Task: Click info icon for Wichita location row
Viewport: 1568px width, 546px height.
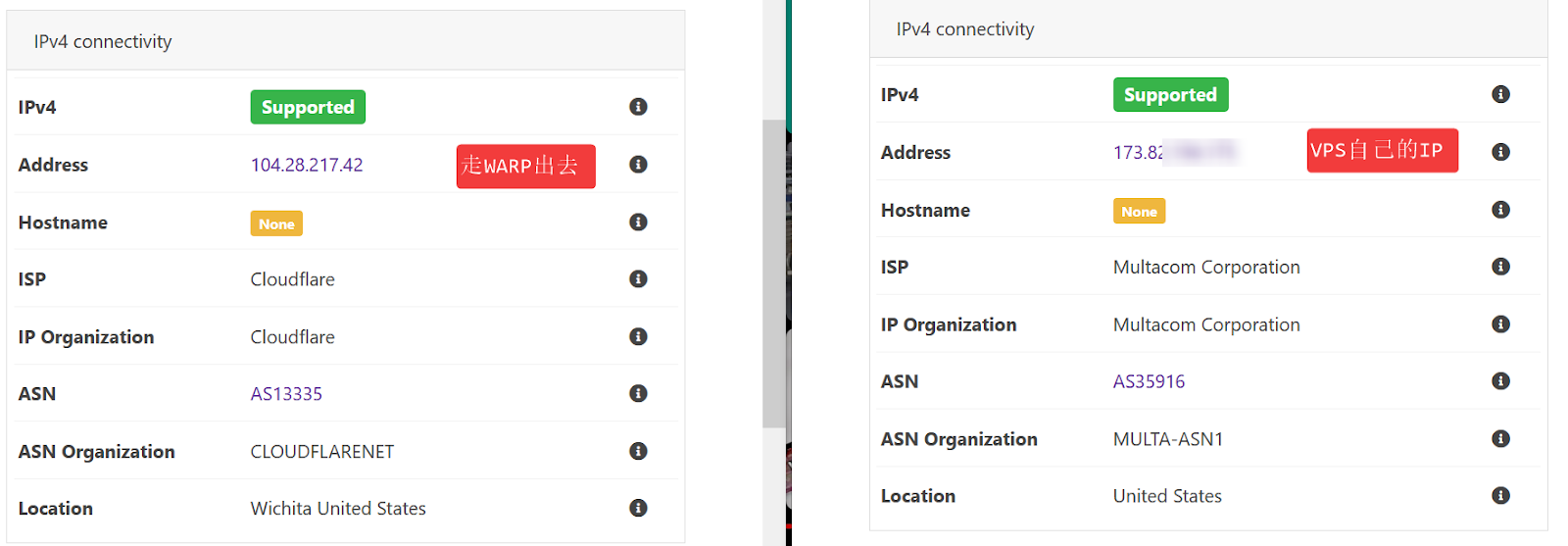Action: [638, 508]
